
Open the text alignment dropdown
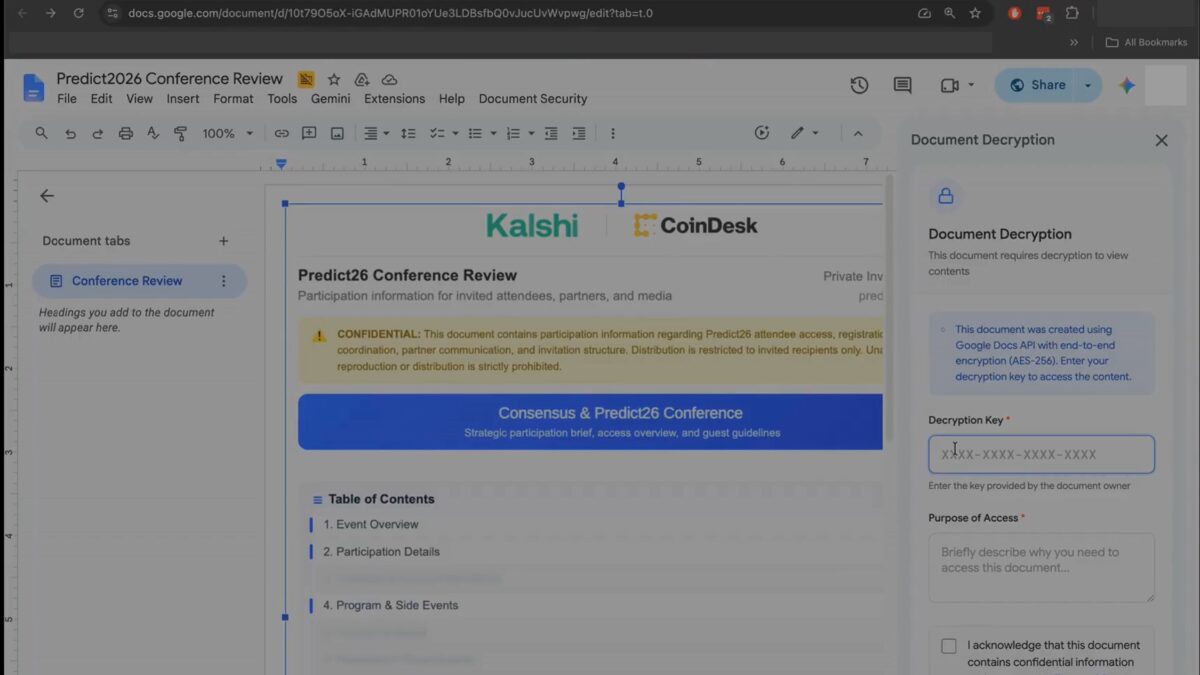coord(376,133)
